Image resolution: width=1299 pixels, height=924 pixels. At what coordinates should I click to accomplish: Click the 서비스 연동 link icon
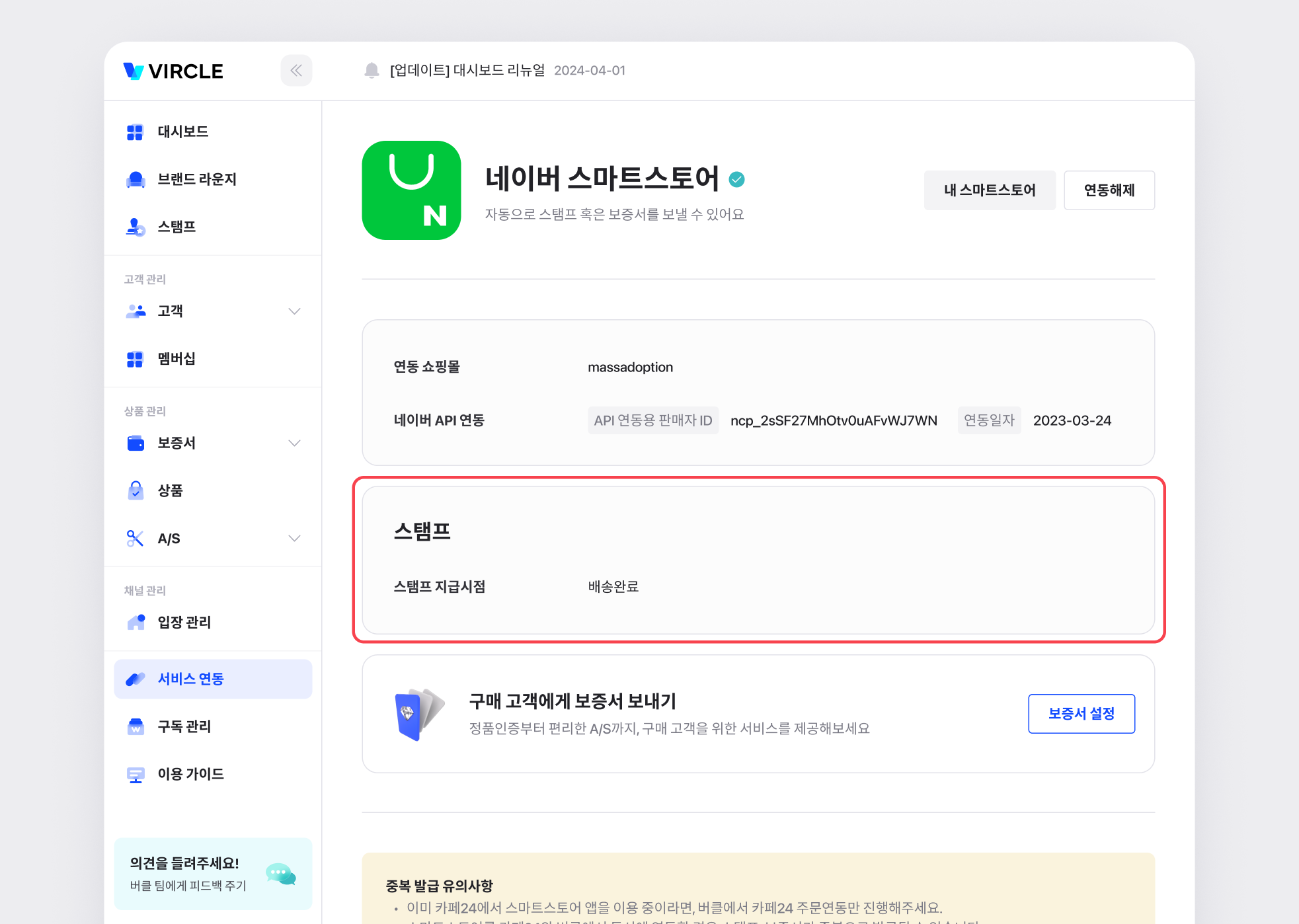(136, 679)
